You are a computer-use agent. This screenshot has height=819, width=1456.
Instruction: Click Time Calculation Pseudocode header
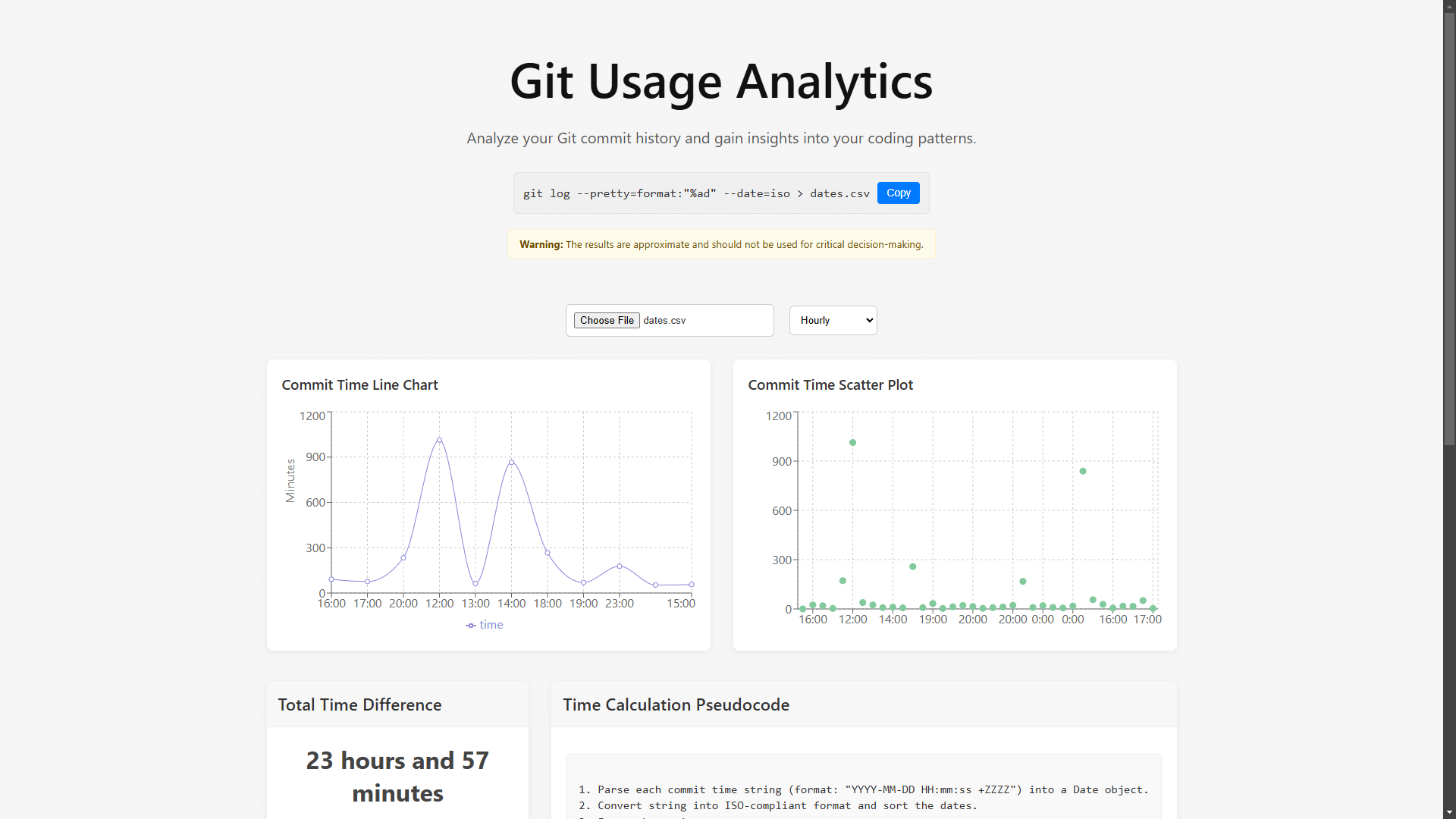(x=676, y=704)
